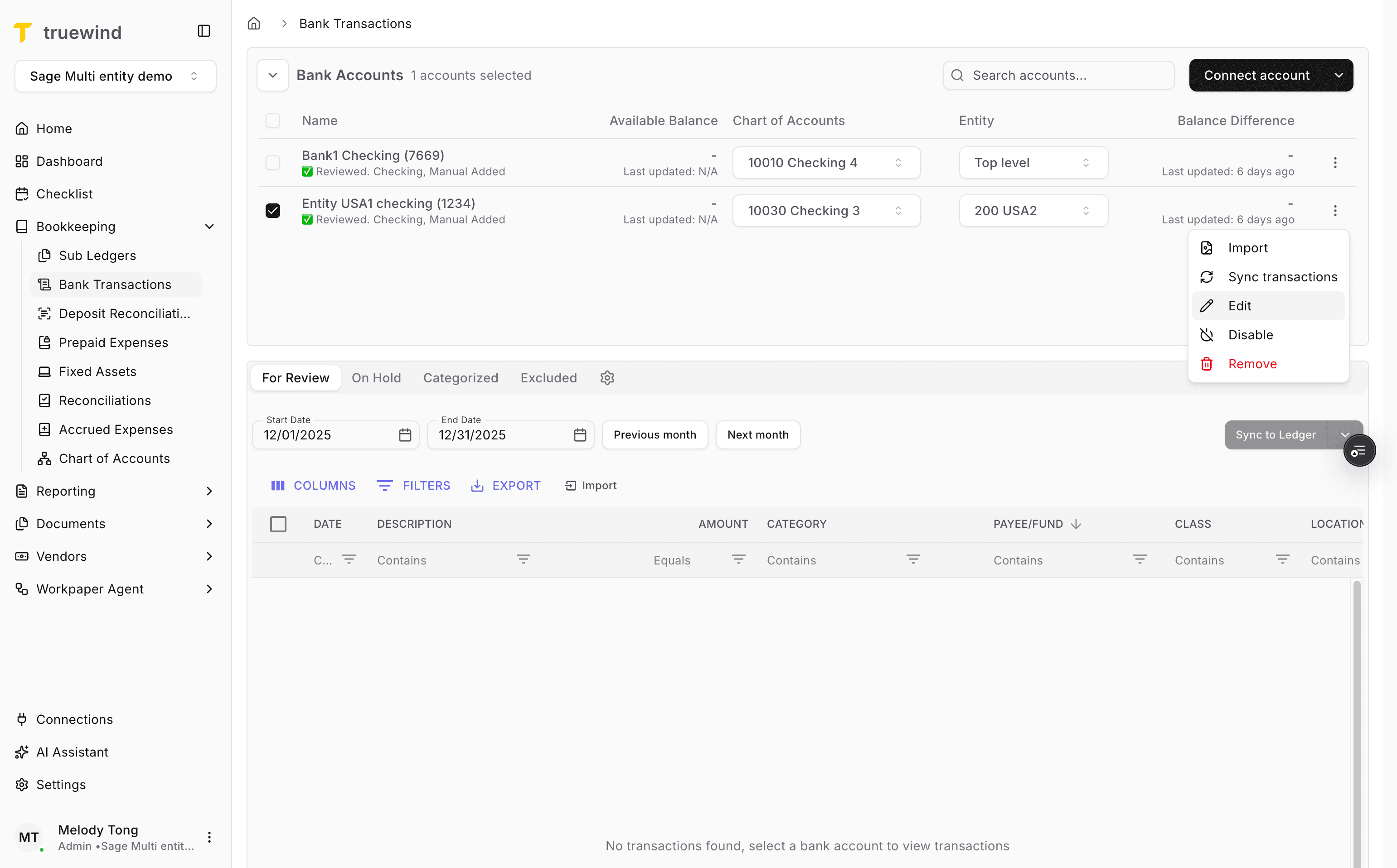The height and width of the screenshot is (868, 1397).
Task: Toggle the select-all checkbox in transactions header
Action: pos(279,524)
